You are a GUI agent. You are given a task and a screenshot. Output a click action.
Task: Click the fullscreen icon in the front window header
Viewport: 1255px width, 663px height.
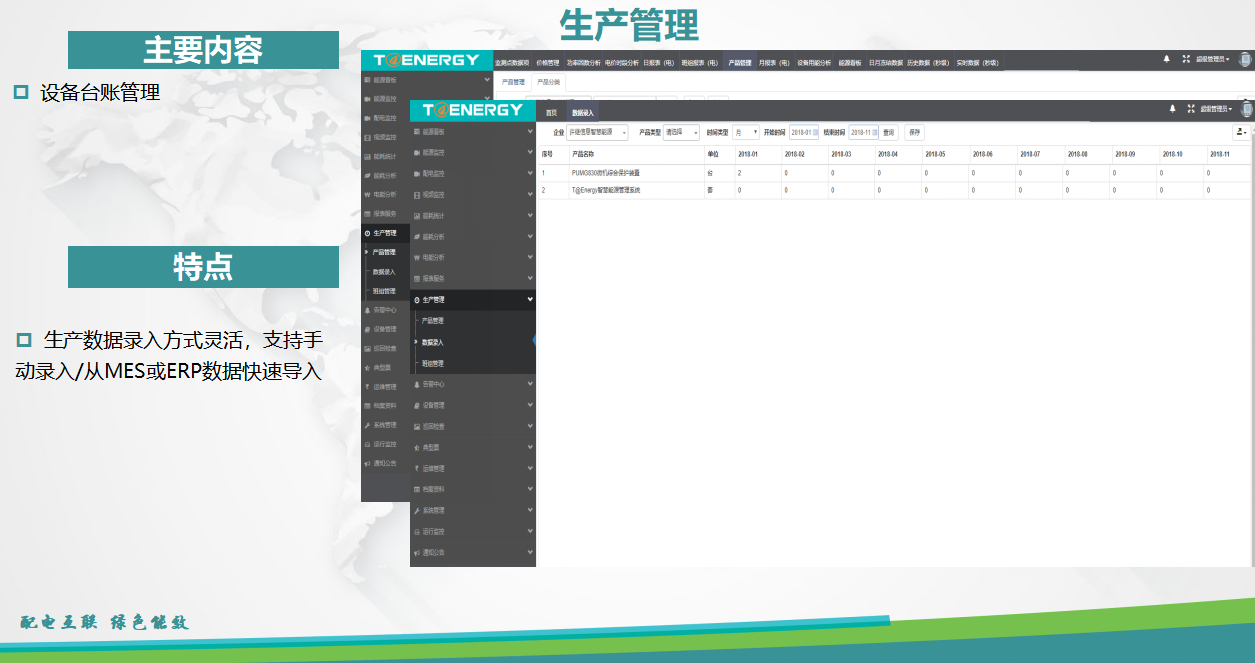tap(1190, 109)
